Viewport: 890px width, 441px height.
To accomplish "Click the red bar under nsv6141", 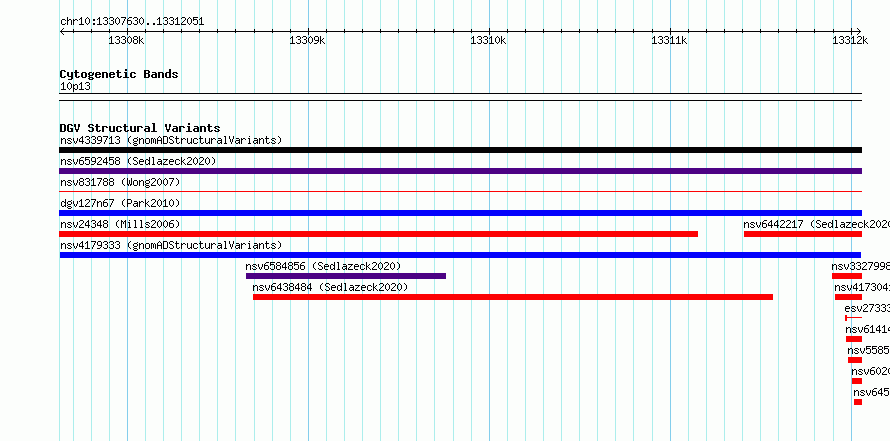I will coord(854,339).
